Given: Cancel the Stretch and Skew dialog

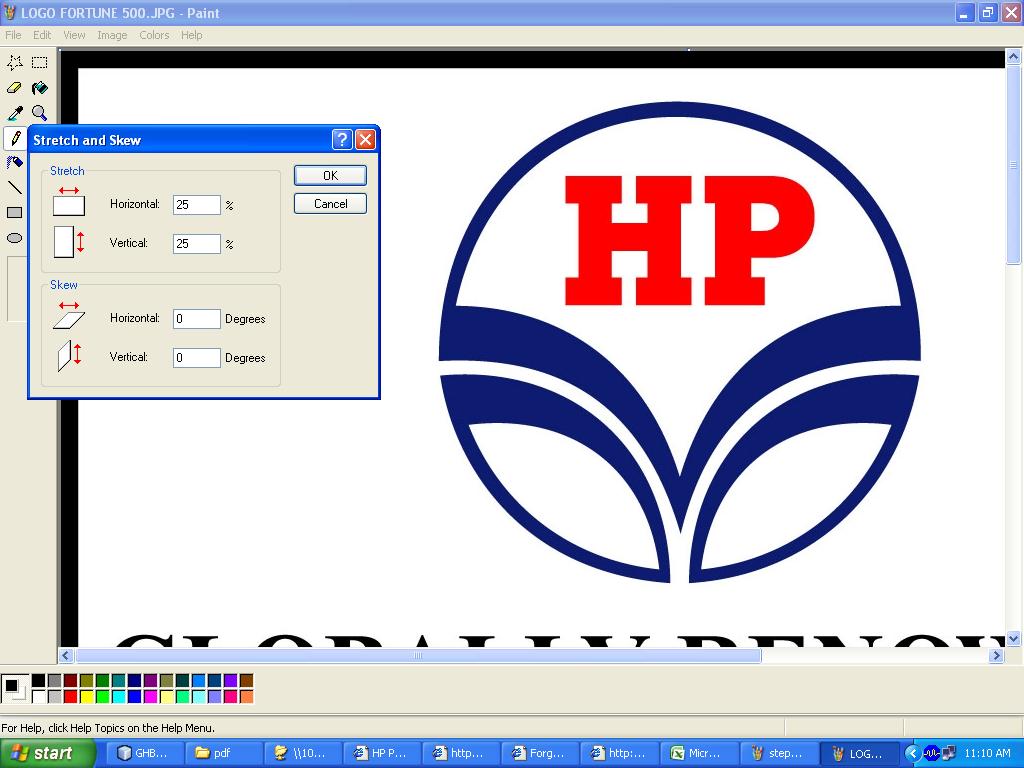Looking at the screenshot, I should coord(330,203).
